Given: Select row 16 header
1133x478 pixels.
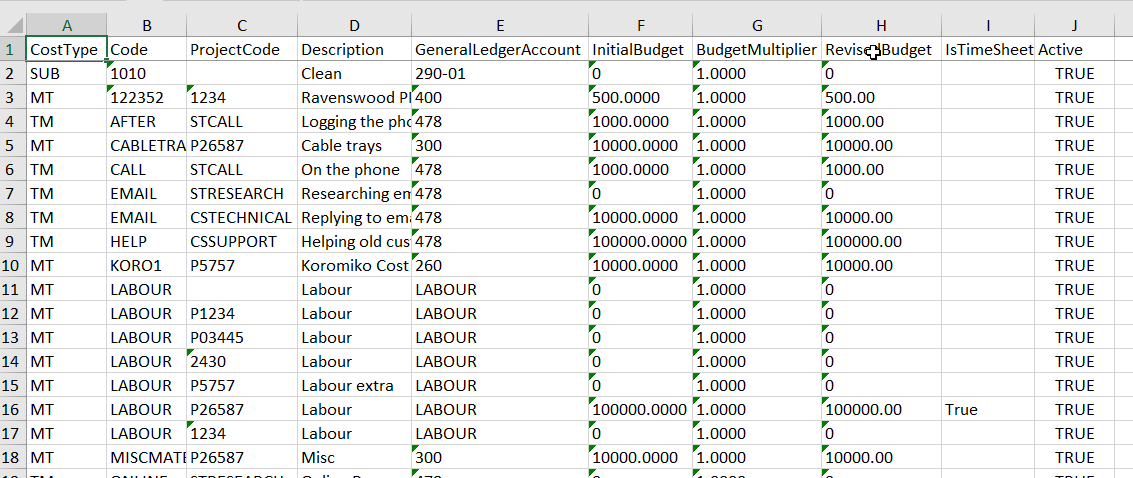Looking at the screenshot, I should 12,409.
